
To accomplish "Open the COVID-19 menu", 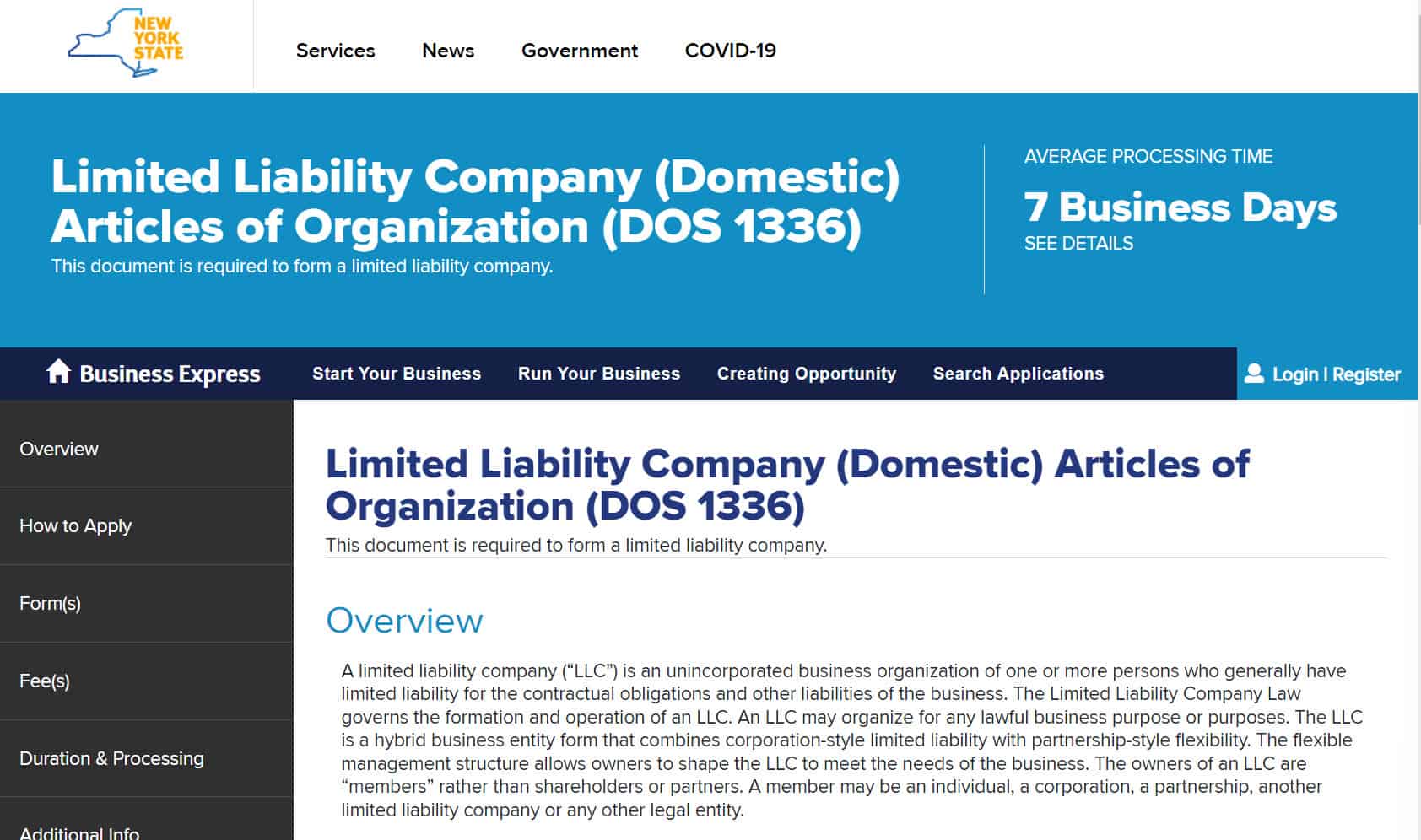I will click(x=731, y=51).
